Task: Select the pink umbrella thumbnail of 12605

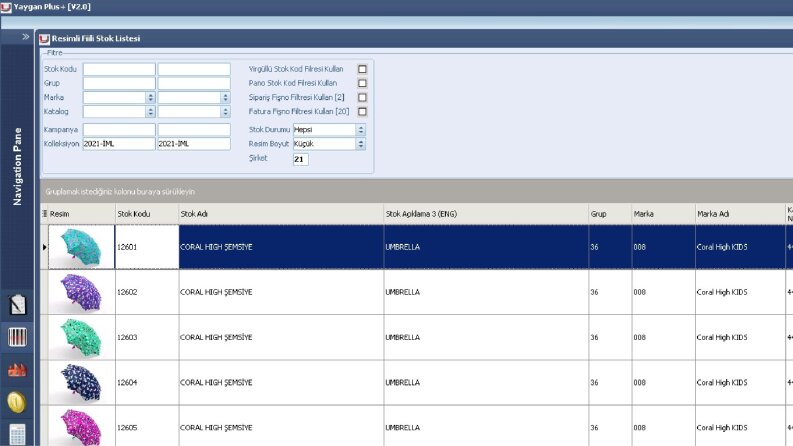Action: [80, 427]
